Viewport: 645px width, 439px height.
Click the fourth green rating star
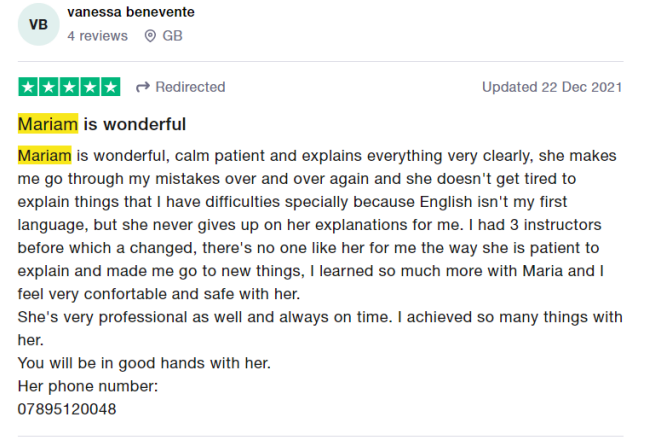tap(90, 87)
